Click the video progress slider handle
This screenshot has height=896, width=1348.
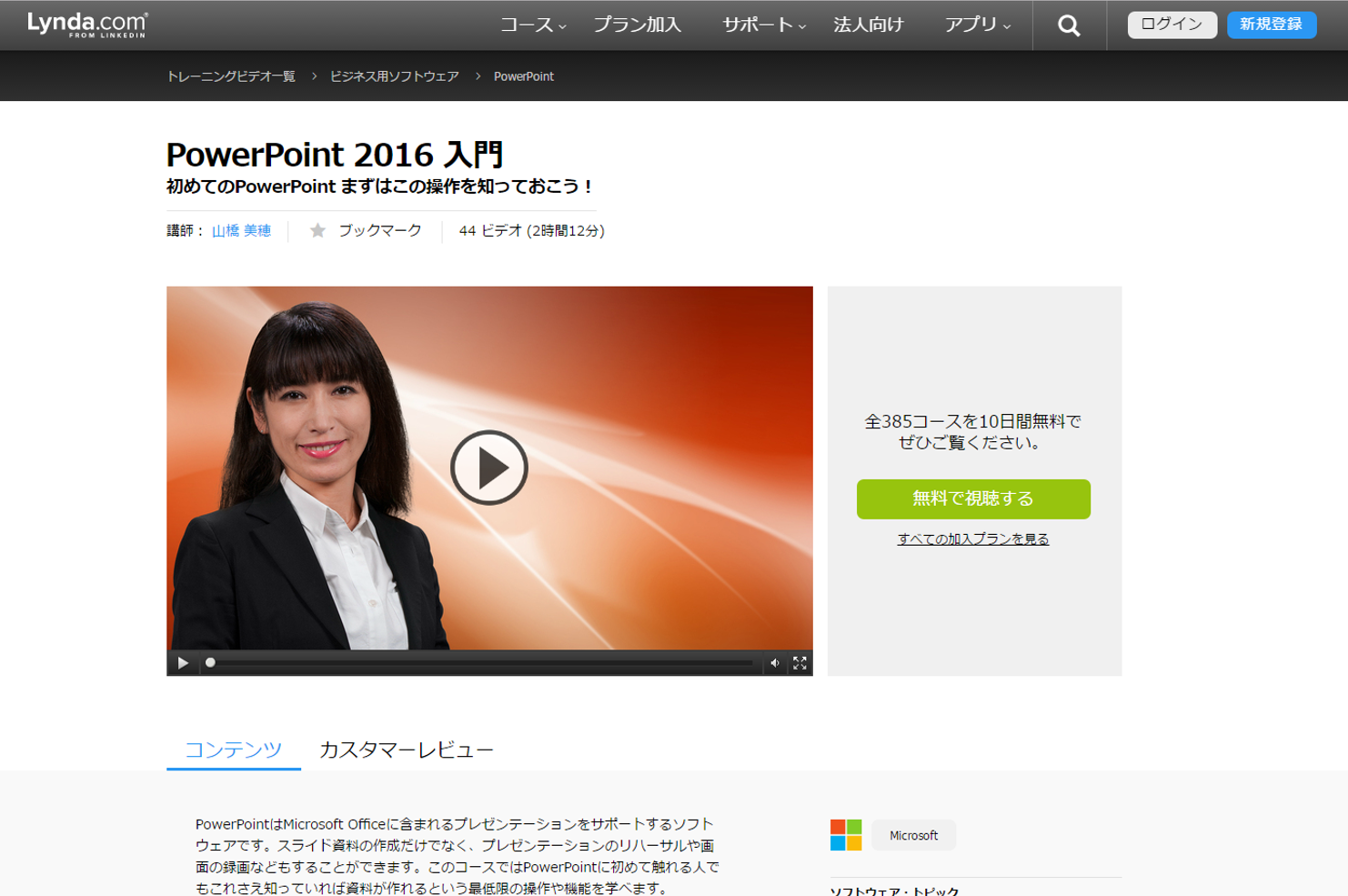tap(210, 663)
